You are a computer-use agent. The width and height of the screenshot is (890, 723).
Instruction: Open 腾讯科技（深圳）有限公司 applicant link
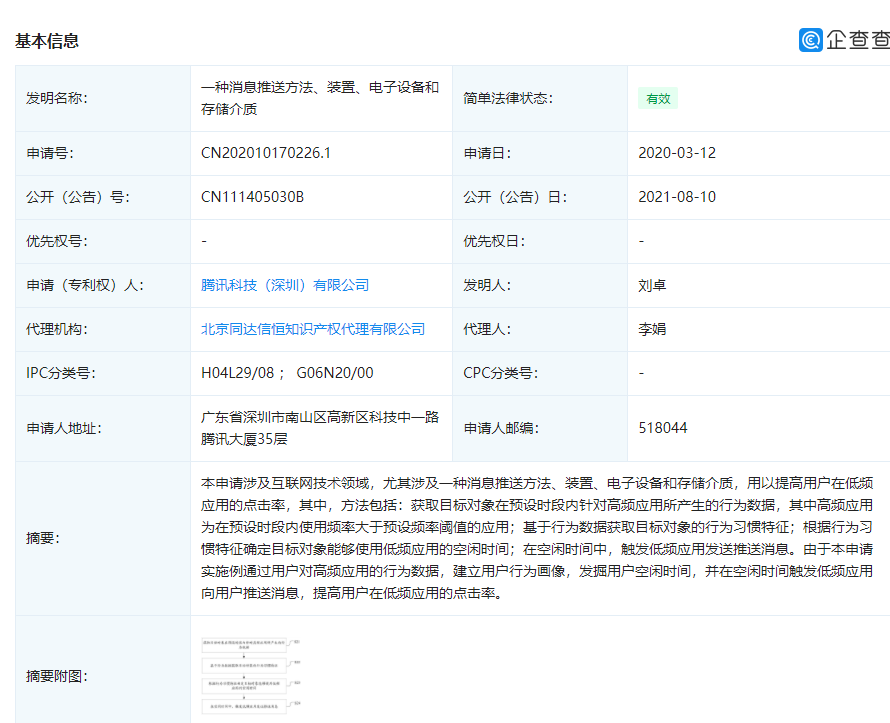click(285, 285)
